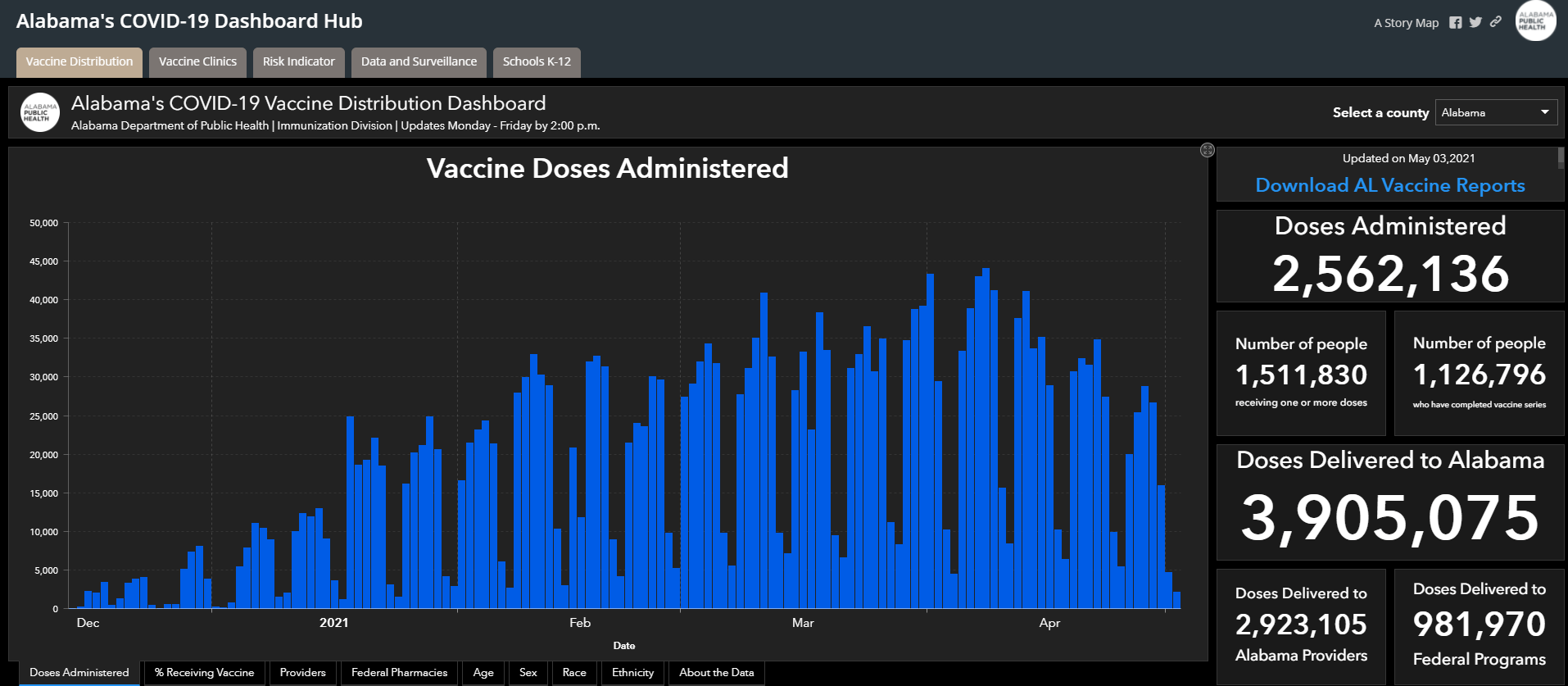Click the Alabama's COVID-19 Dashboard Hub title
Screen dimensions: 1568x686
click(189, 21)
